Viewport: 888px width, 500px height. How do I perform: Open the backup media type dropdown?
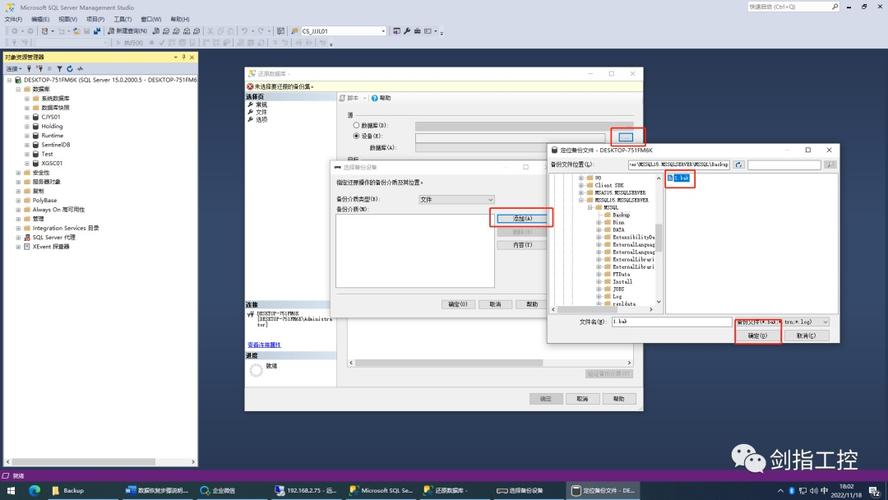[x=454, y=200]
